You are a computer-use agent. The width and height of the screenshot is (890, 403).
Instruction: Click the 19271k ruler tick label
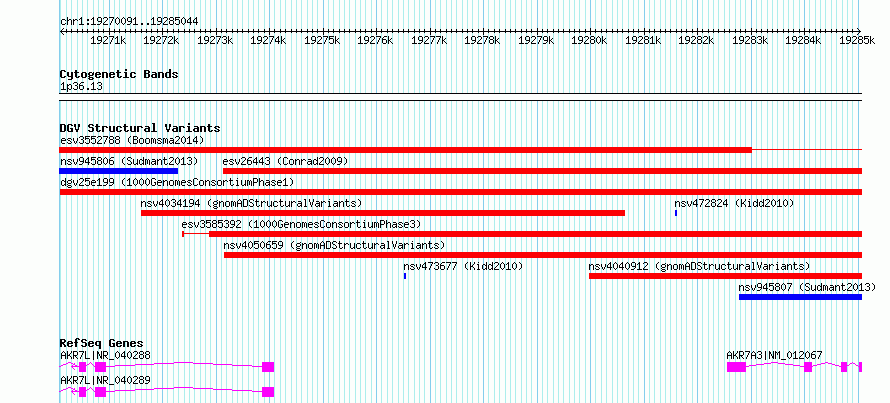(108, 40)
